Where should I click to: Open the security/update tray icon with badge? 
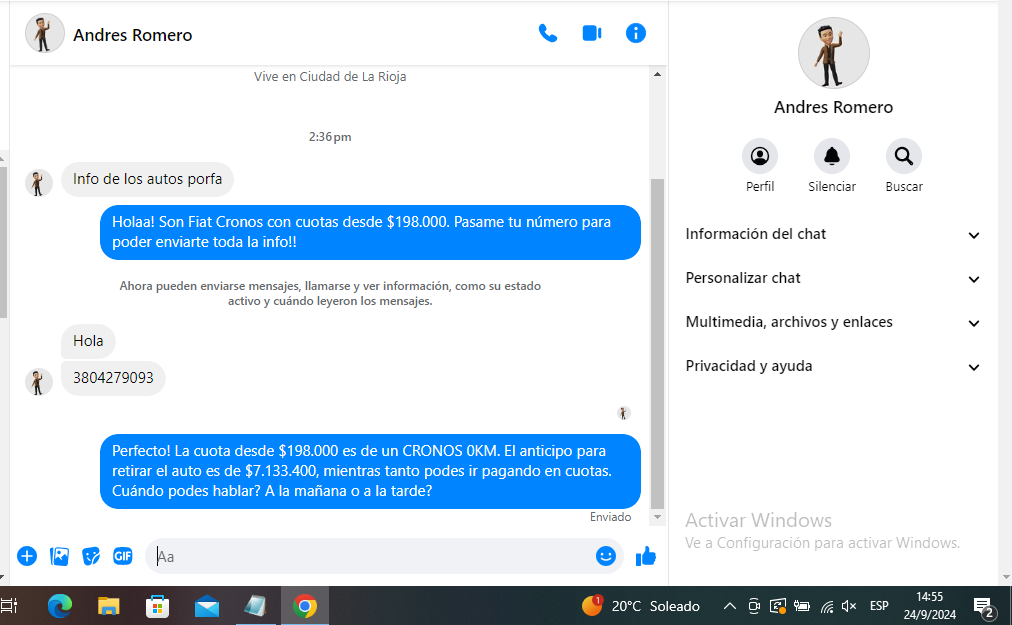tap(778, 606)
